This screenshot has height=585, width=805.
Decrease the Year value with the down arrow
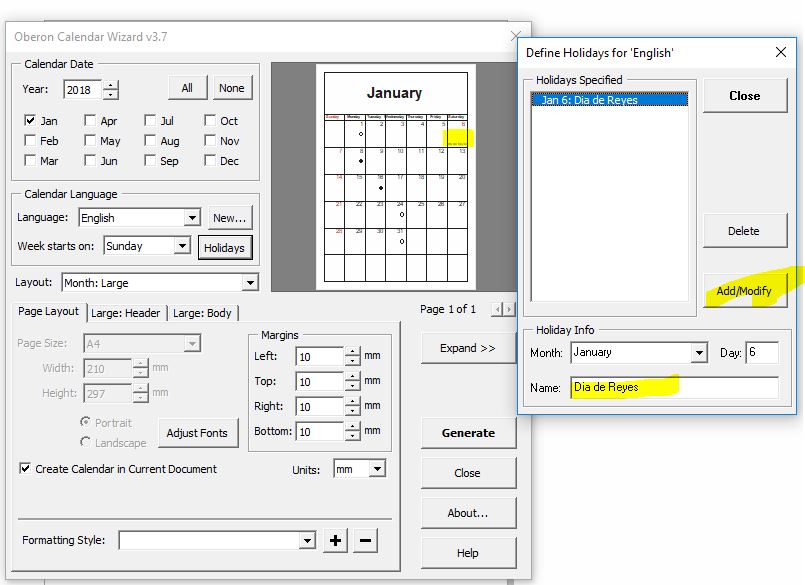click(x=111, y=95)
